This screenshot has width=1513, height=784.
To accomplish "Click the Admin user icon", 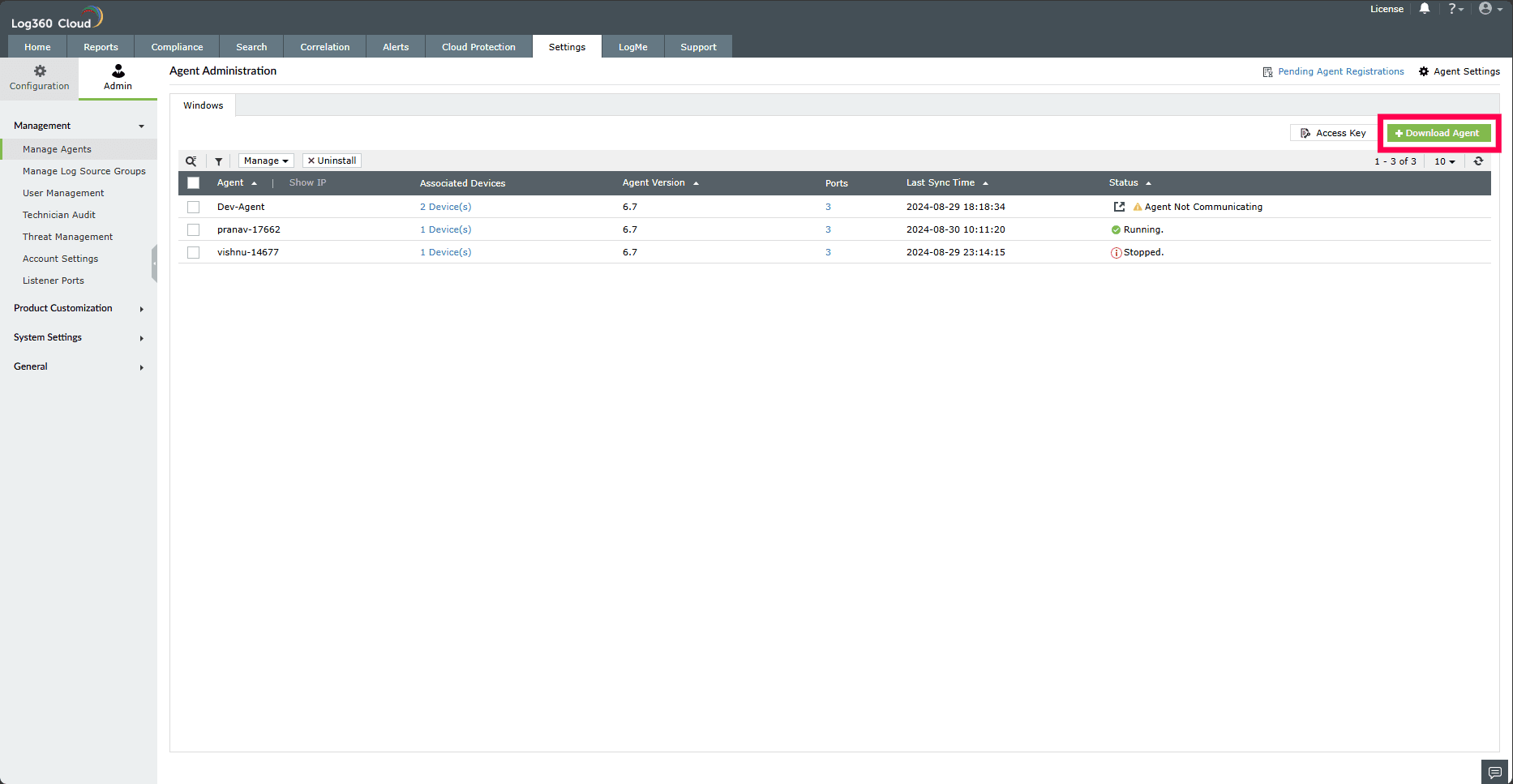I will point(118,71).
